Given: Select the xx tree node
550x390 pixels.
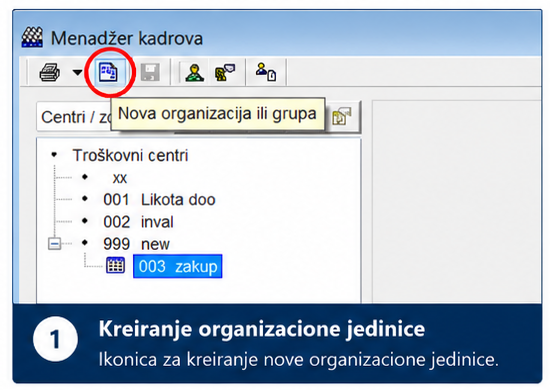Looking at the screenshot, I should [x=120, y=178].
